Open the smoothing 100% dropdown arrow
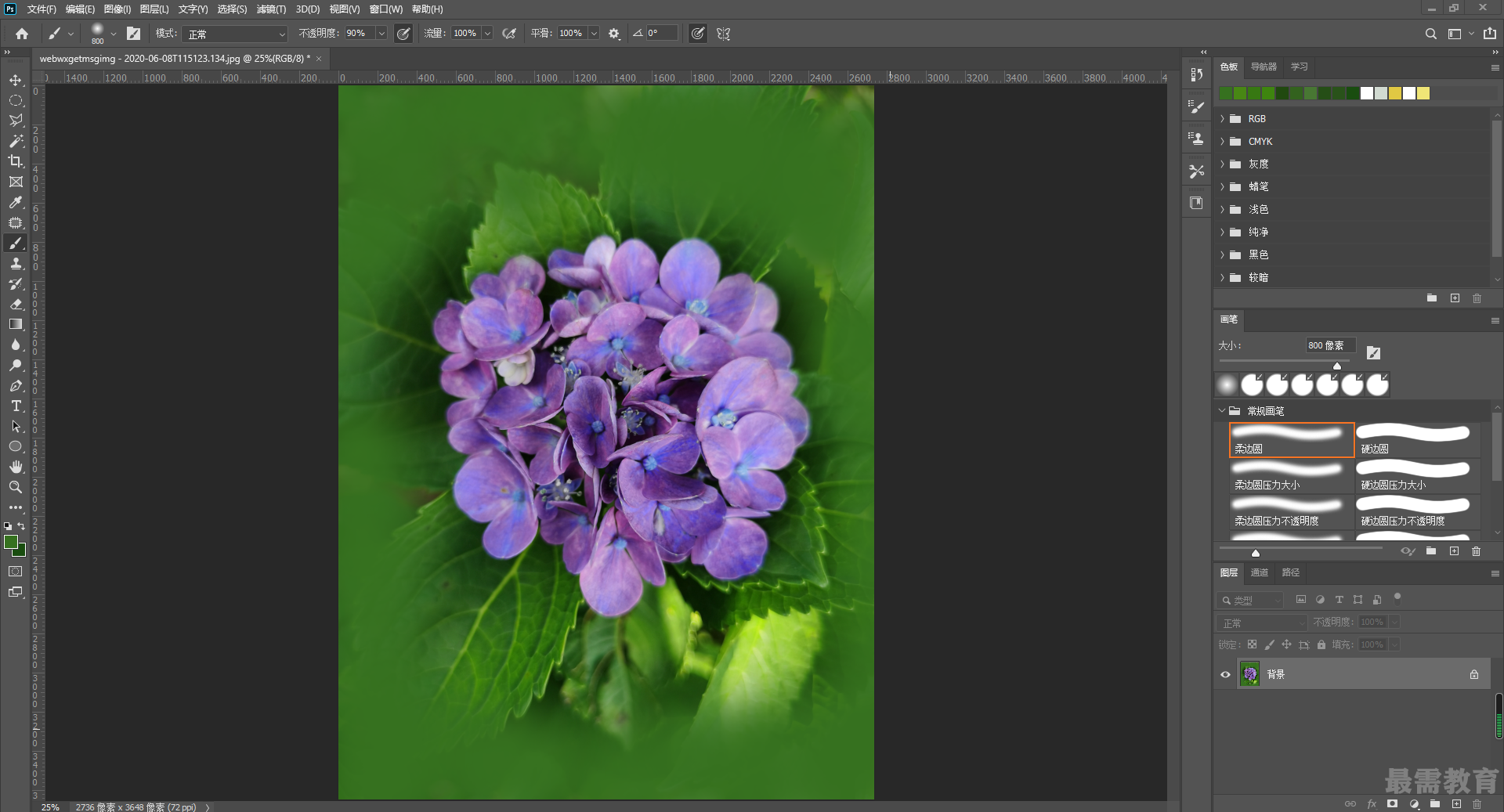Image resolution: width=1504 pixels, height=812 pixels. 594,34
